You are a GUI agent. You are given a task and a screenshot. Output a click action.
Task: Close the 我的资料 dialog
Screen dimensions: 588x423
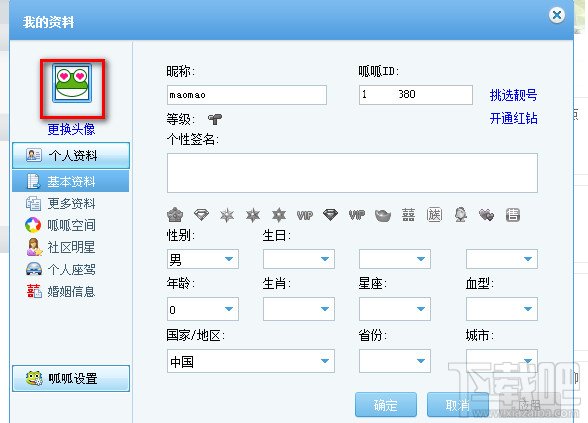557,15
